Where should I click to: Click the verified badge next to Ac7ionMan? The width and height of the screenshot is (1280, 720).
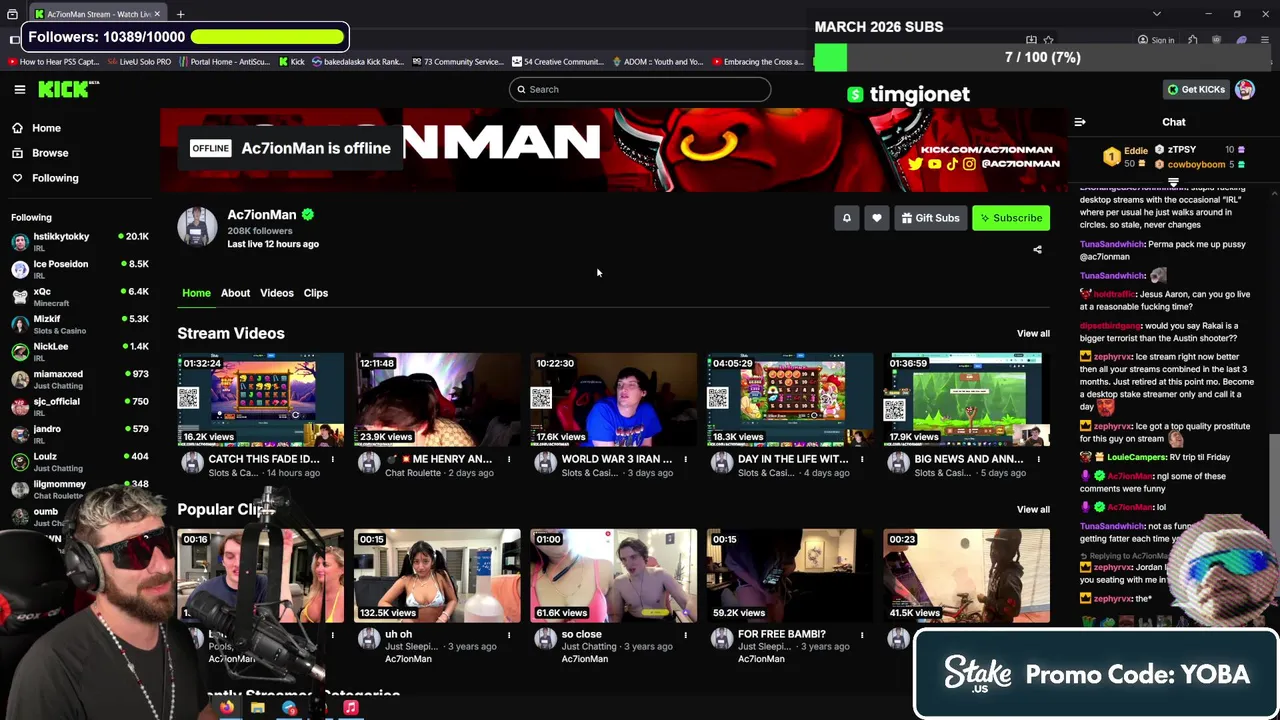tap(308, 214)
